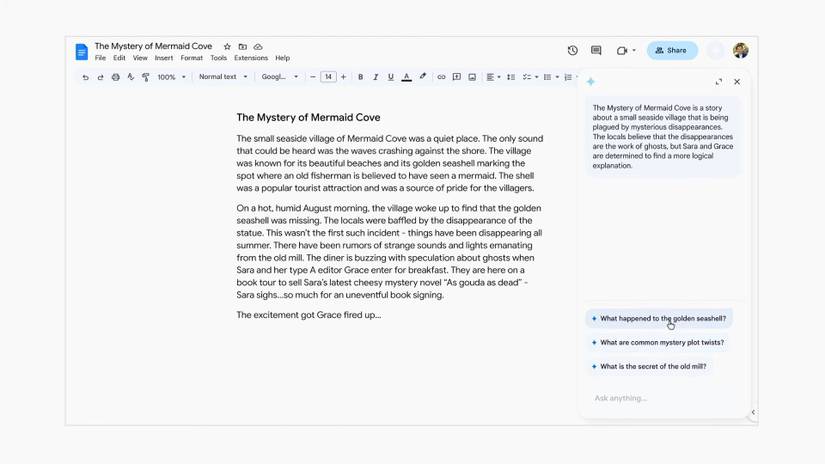Open the File menu
825x464 pixels.
tap(100, 58)
